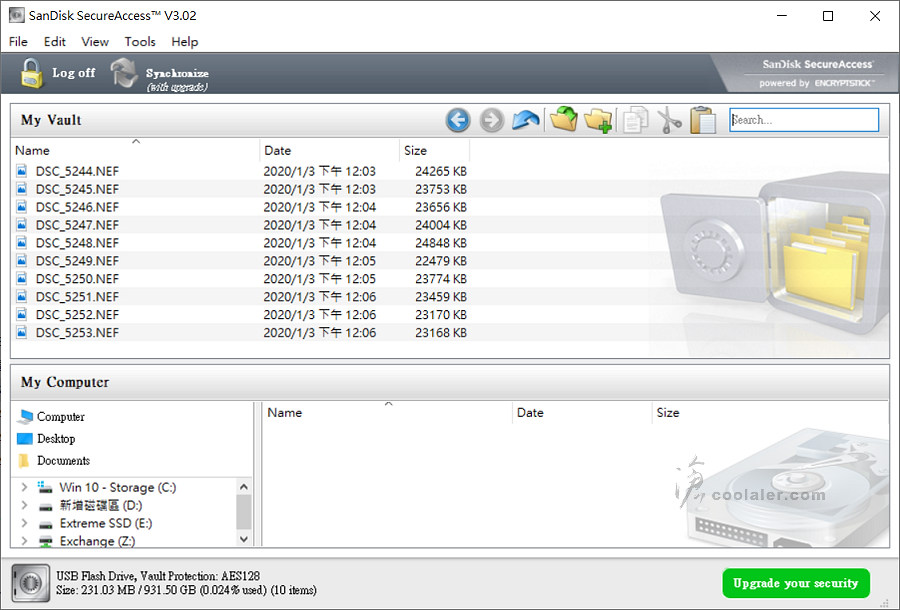The width and height of the screenshot is (900, 610).
Task: Select the file DSC_5247.NEF
Action: point(77,225)
